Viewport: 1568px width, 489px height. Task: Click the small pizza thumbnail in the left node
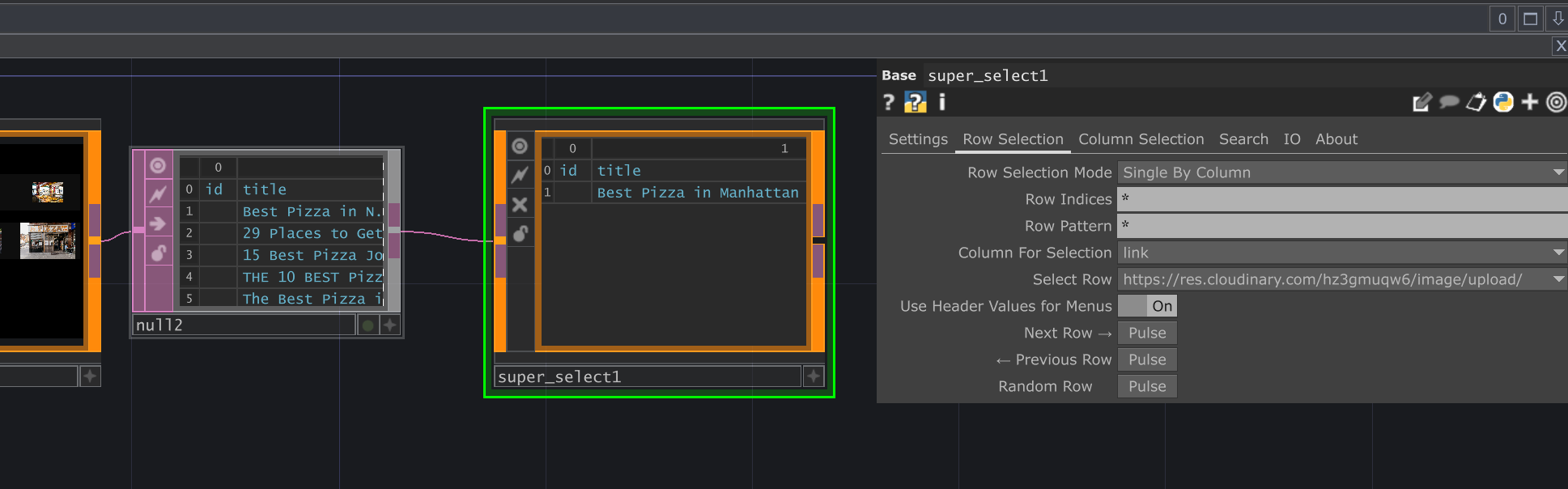(x=48, y=192)
